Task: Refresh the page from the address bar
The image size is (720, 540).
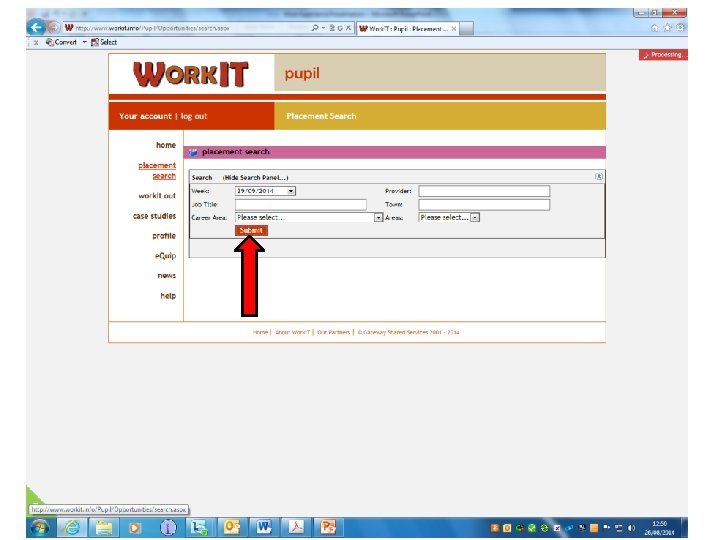Action: 340,28
